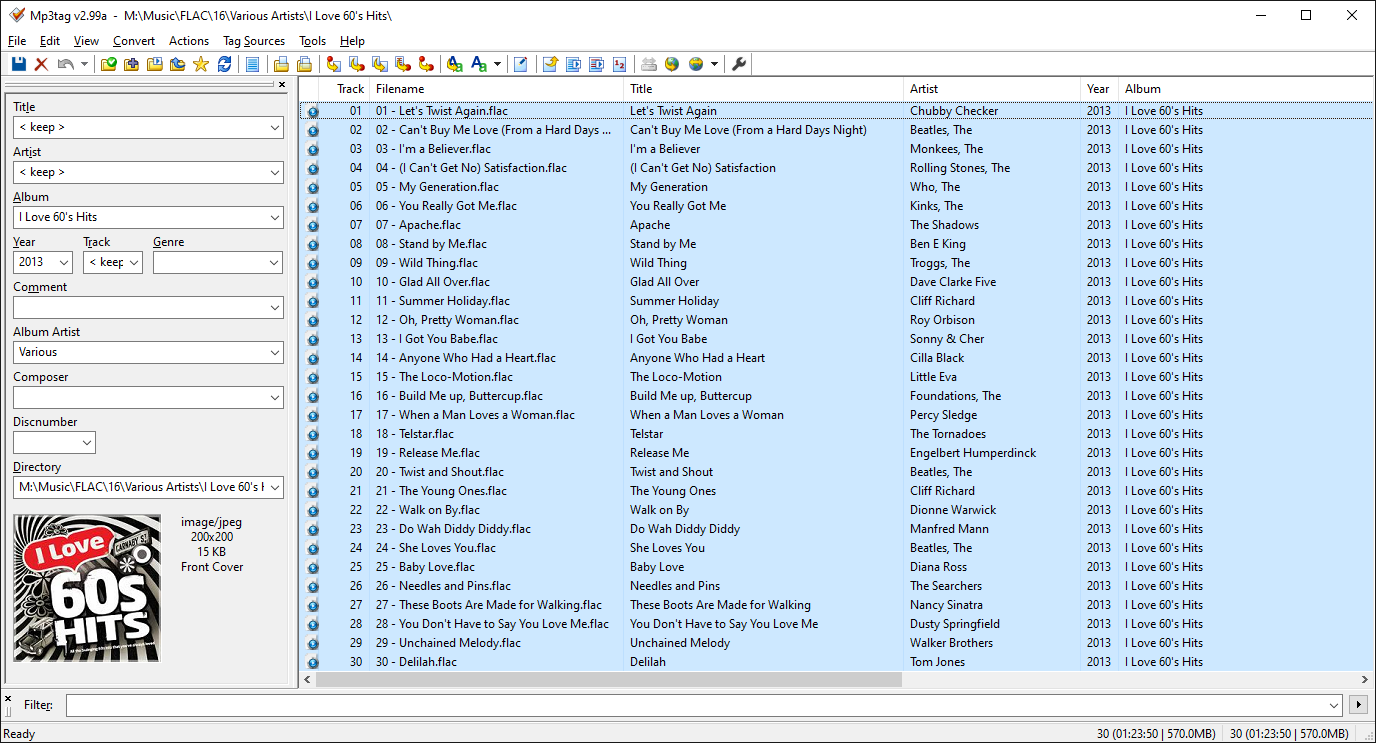1376x743 pixels.
Task: Click the Paste tag toolbar icon
Action: (304, 64)
